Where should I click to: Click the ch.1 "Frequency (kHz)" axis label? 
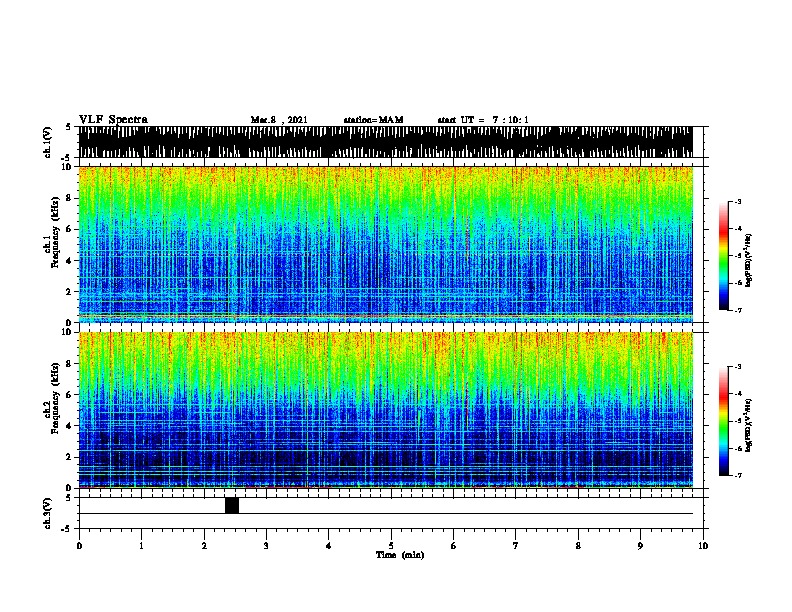(x=55, y=233)
